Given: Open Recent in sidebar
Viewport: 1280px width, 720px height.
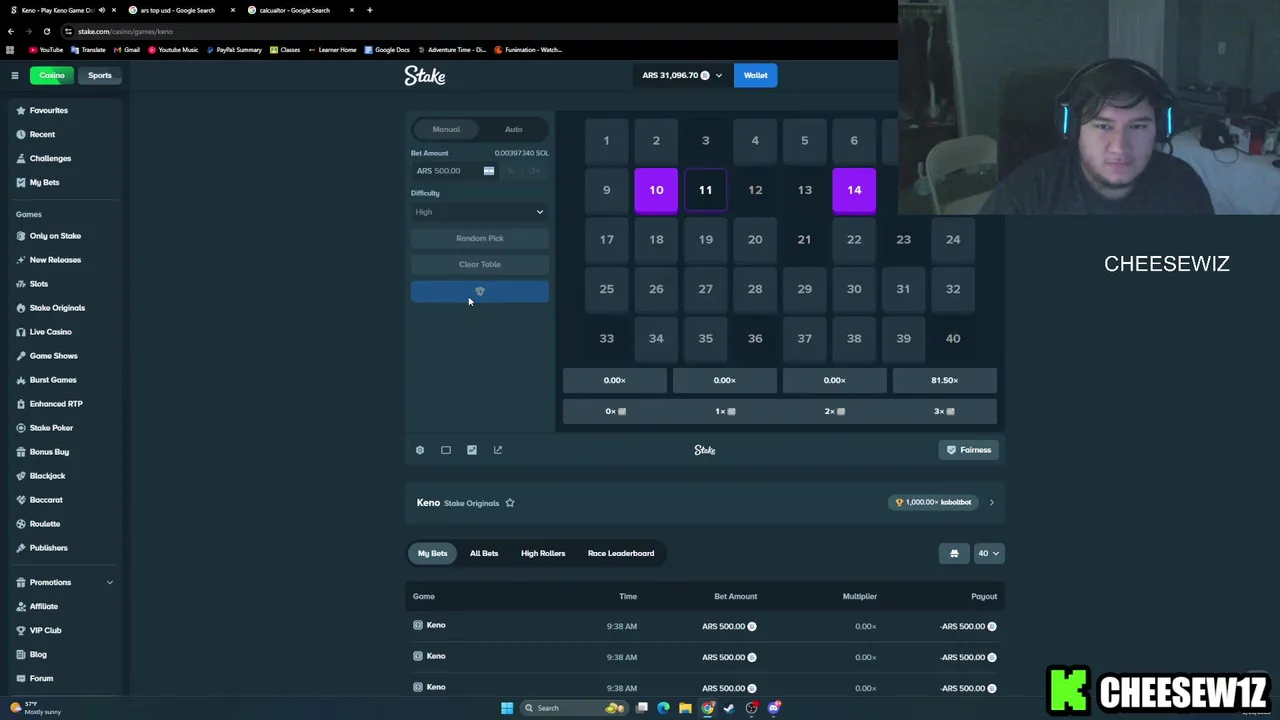Looking at the screenshot, I should pos(42,134).
